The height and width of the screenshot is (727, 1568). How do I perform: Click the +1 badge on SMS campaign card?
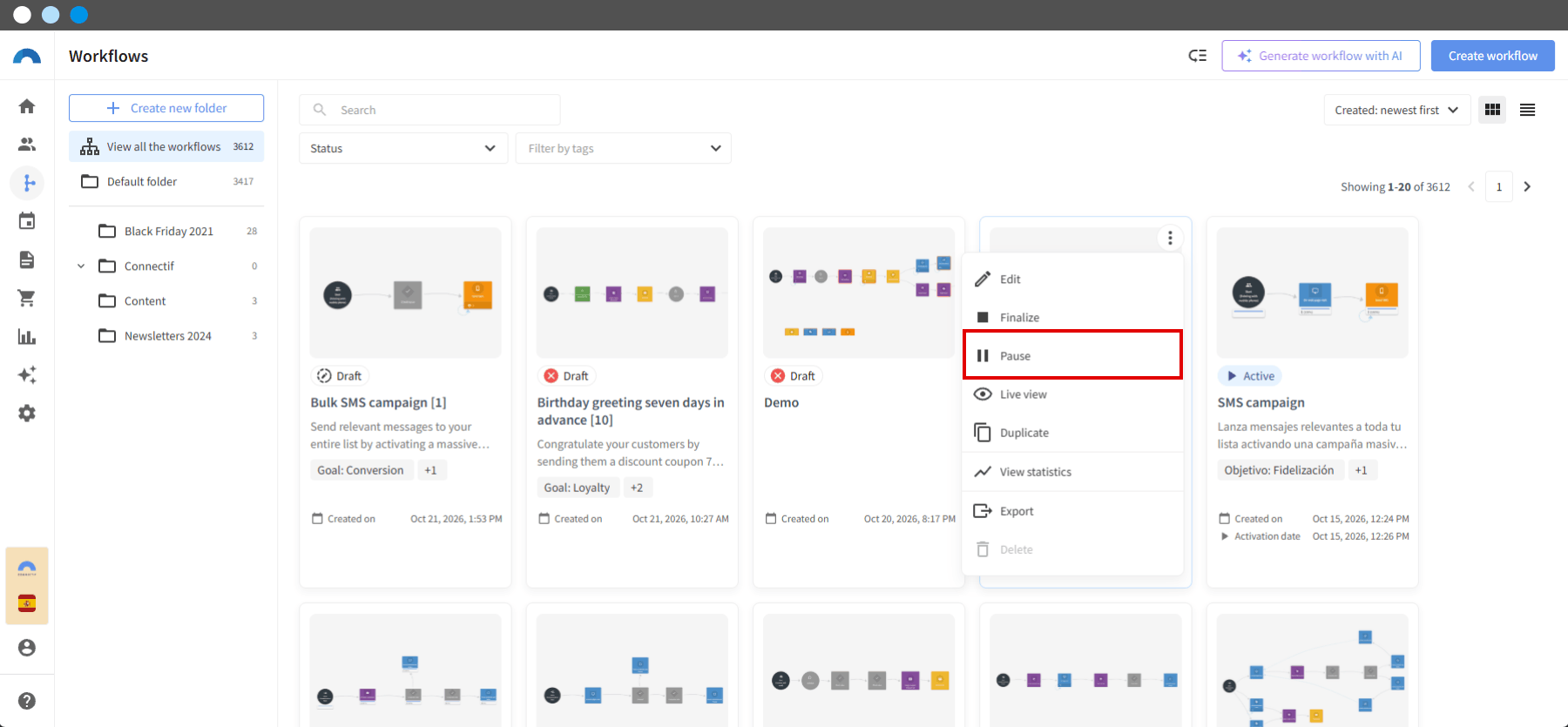click(1362, 470)
